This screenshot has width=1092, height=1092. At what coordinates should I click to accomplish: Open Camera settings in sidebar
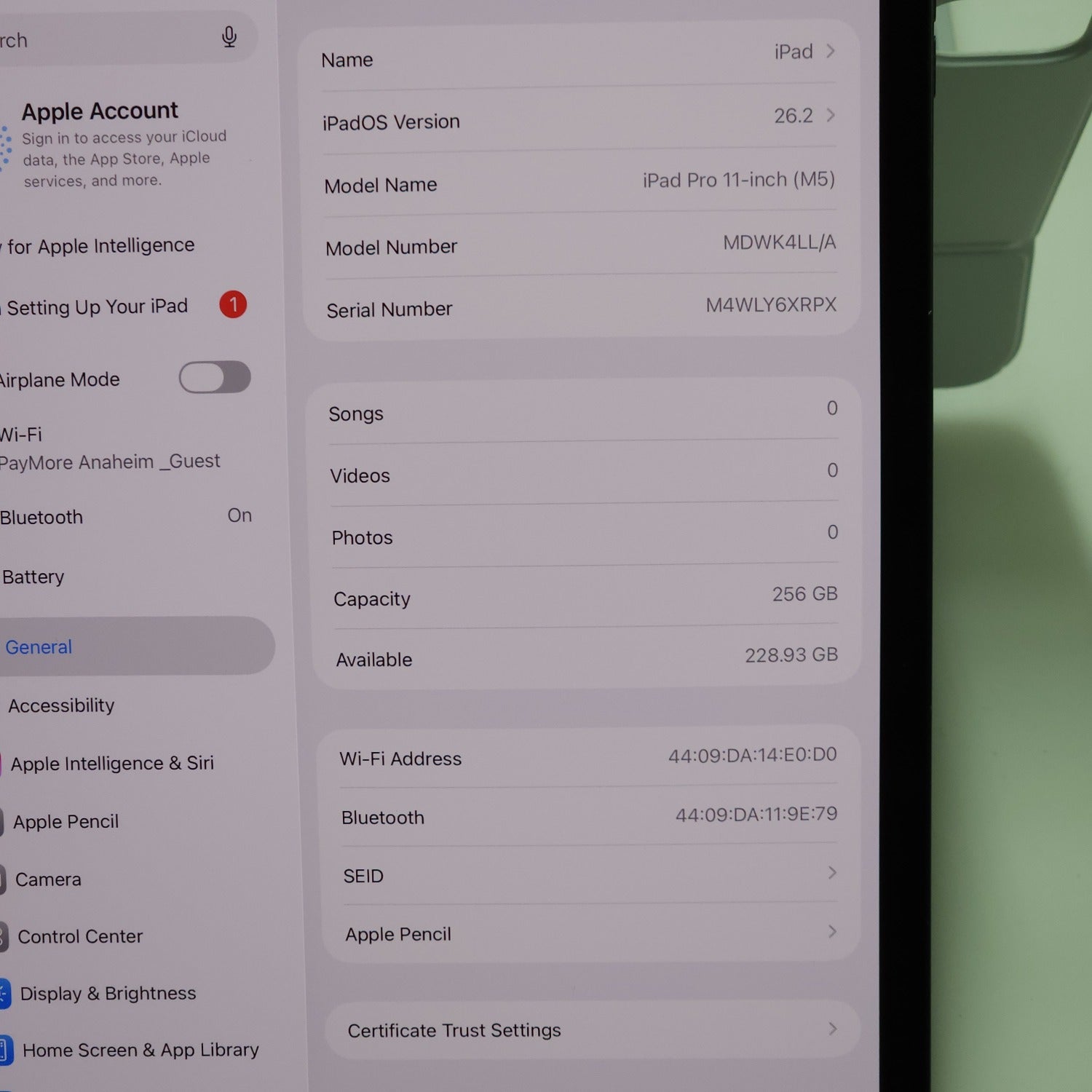tap(48, 879)
